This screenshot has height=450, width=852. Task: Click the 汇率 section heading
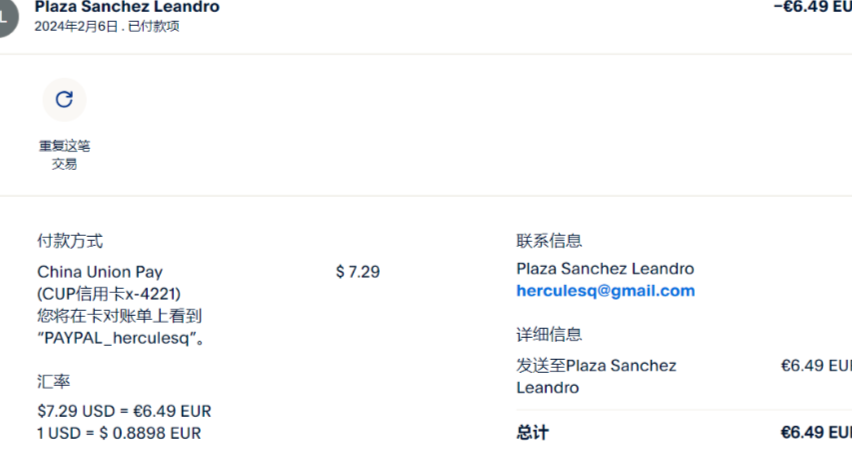coord(54,382)
